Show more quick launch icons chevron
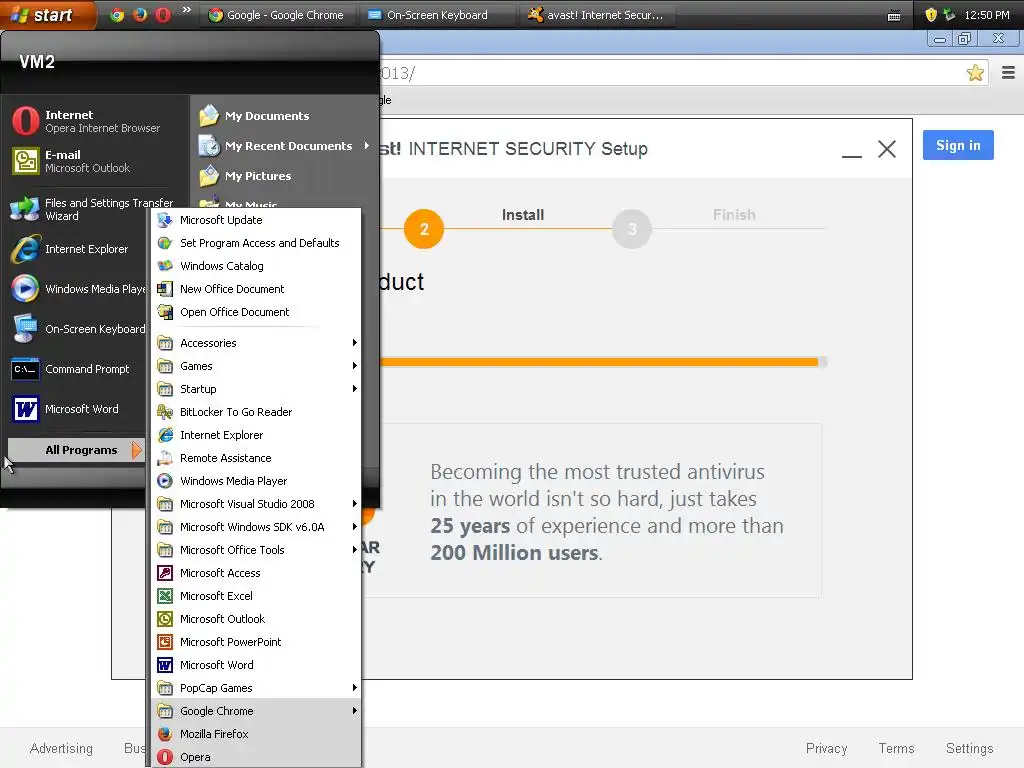Image resolution: width=1024 pixels, height=768 pixels. pos(186,10)
